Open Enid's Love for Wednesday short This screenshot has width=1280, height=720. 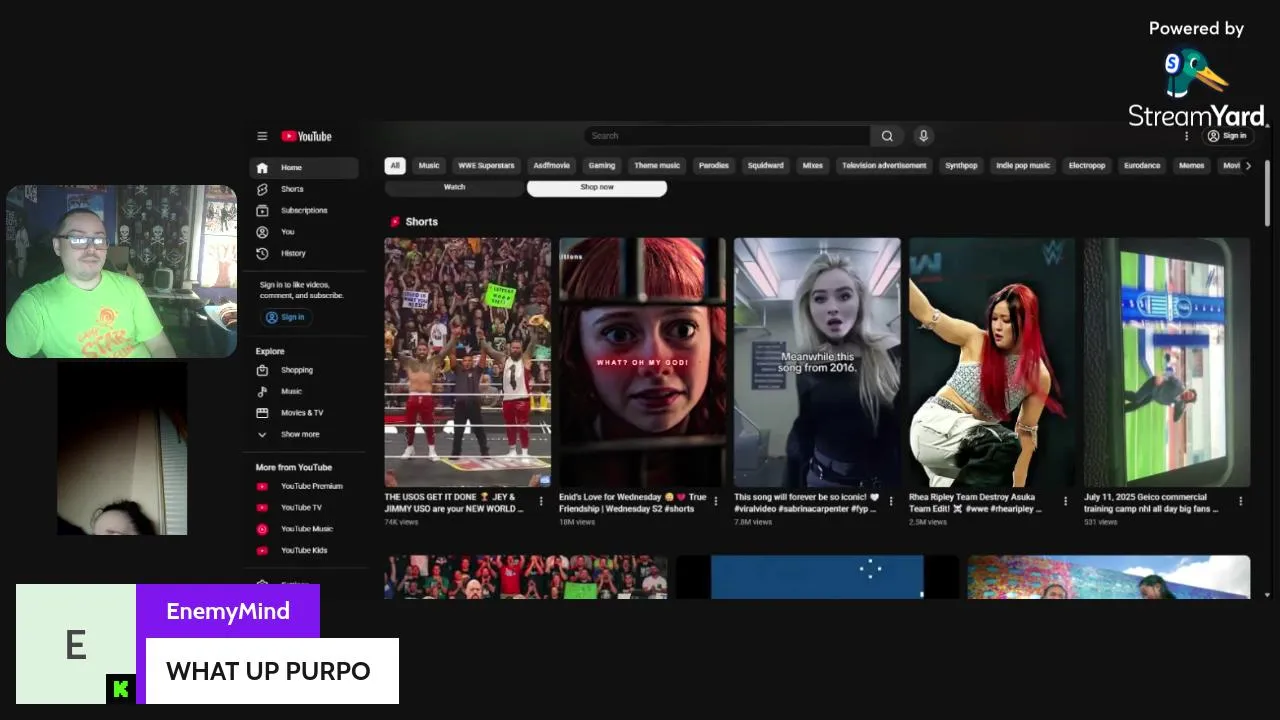[642, 362]
